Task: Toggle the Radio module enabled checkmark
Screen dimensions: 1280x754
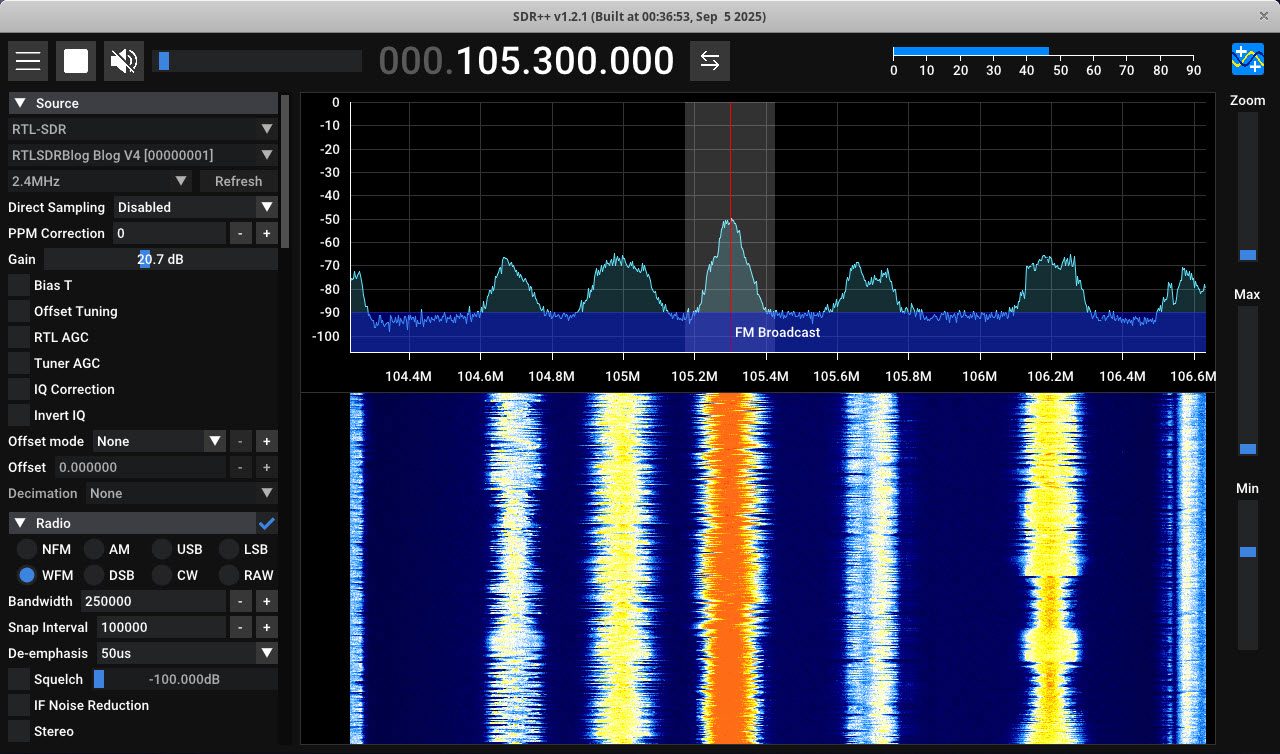Action: point(267,523)
